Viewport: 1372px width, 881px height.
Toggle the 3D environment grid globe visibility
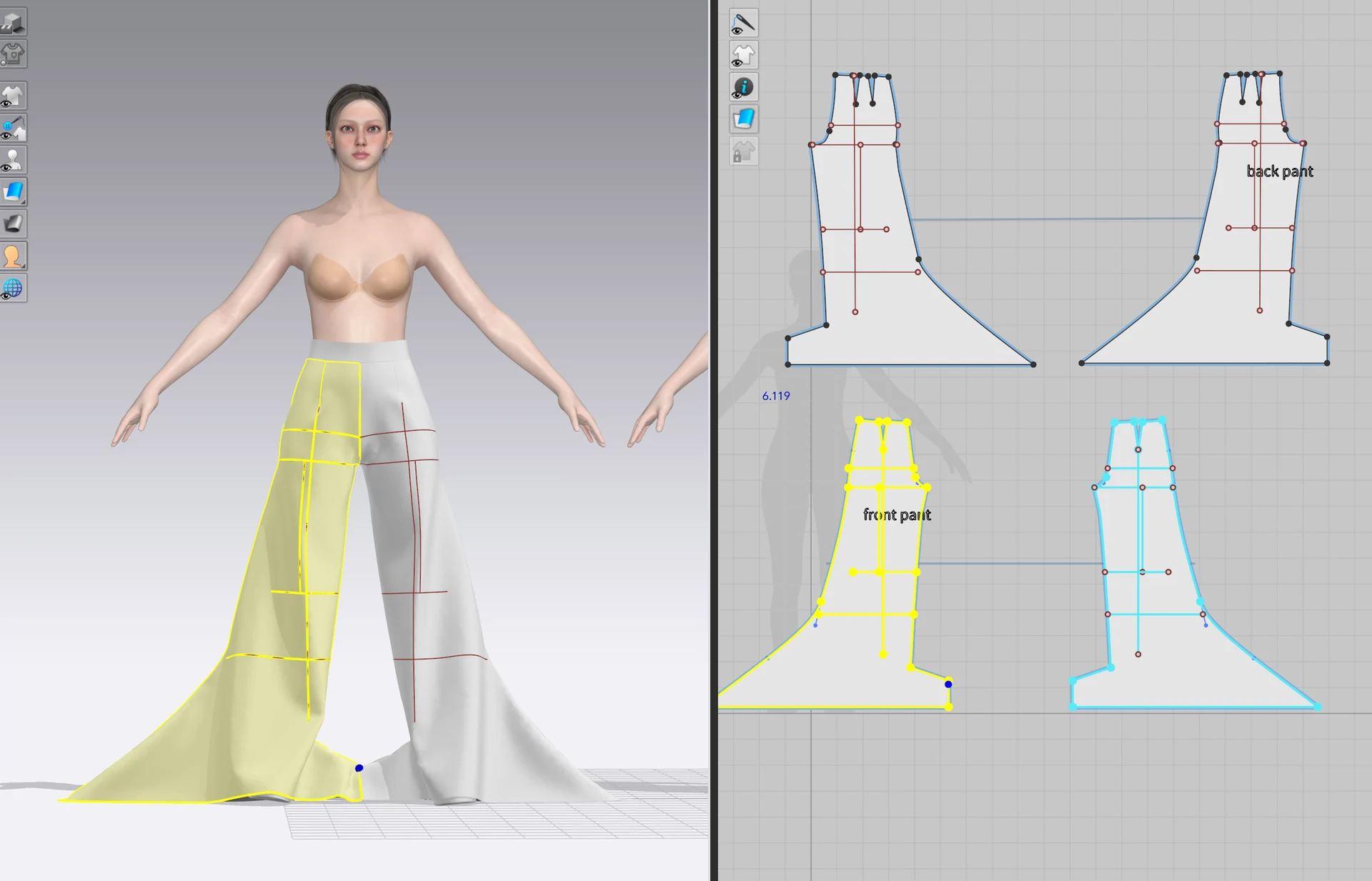click(x=13, y=289)
